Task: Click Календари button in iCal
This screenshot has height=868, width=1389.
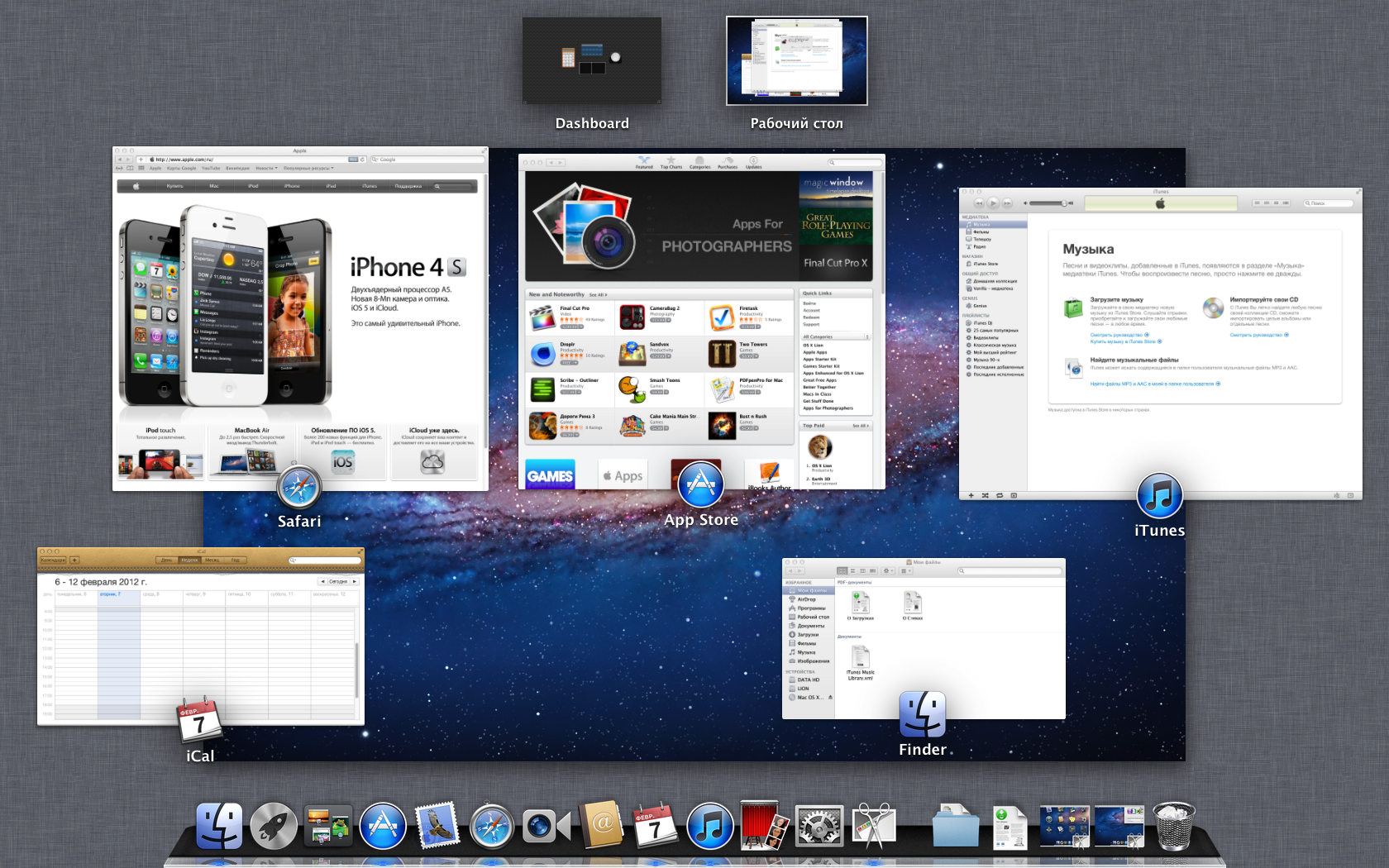Action: 53,560
